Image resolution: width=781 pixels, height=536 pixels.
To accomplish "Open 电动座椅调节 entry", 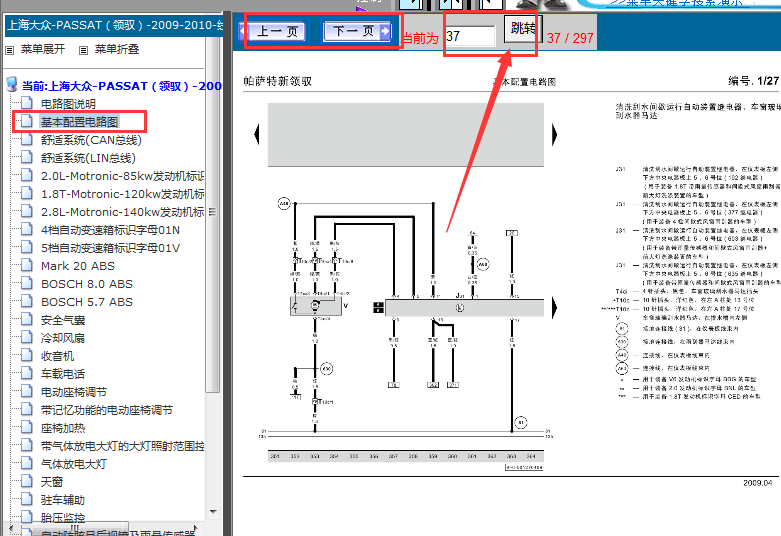I will (74, 392).
